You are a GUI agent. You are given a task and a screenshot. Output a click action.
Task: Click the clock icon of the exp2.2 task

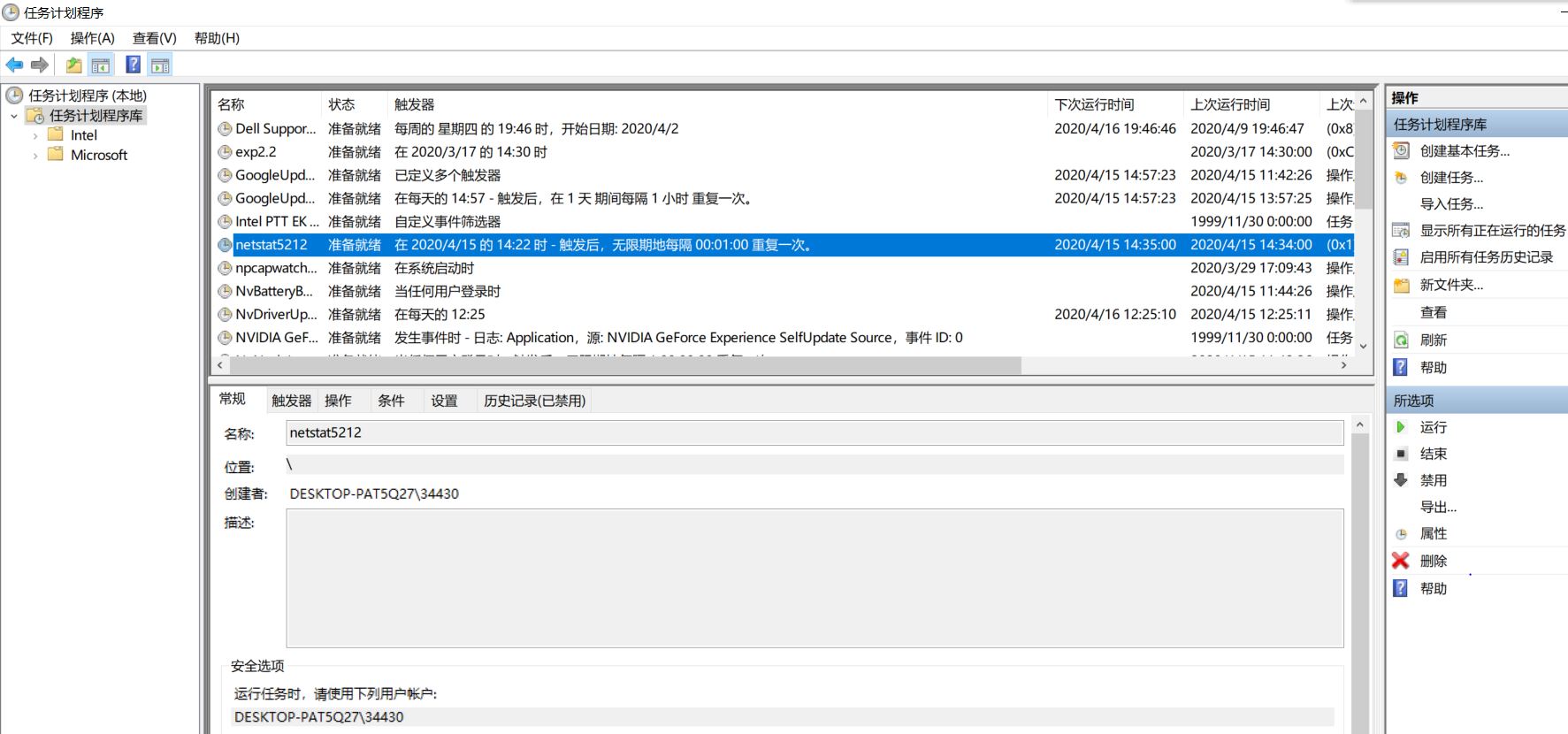[225, 152]
